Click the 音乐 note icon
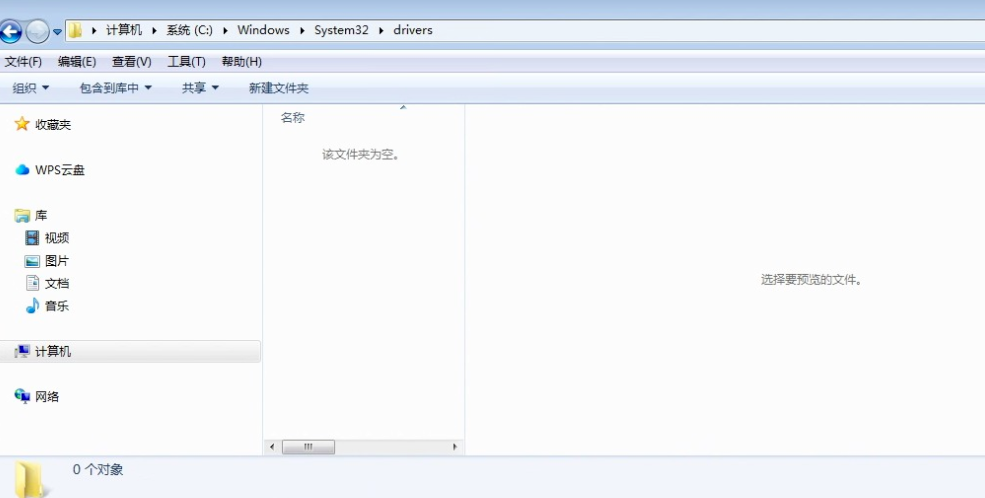This screenshot has height=498, width=985. pyautogui.click(x=32, y=305)
